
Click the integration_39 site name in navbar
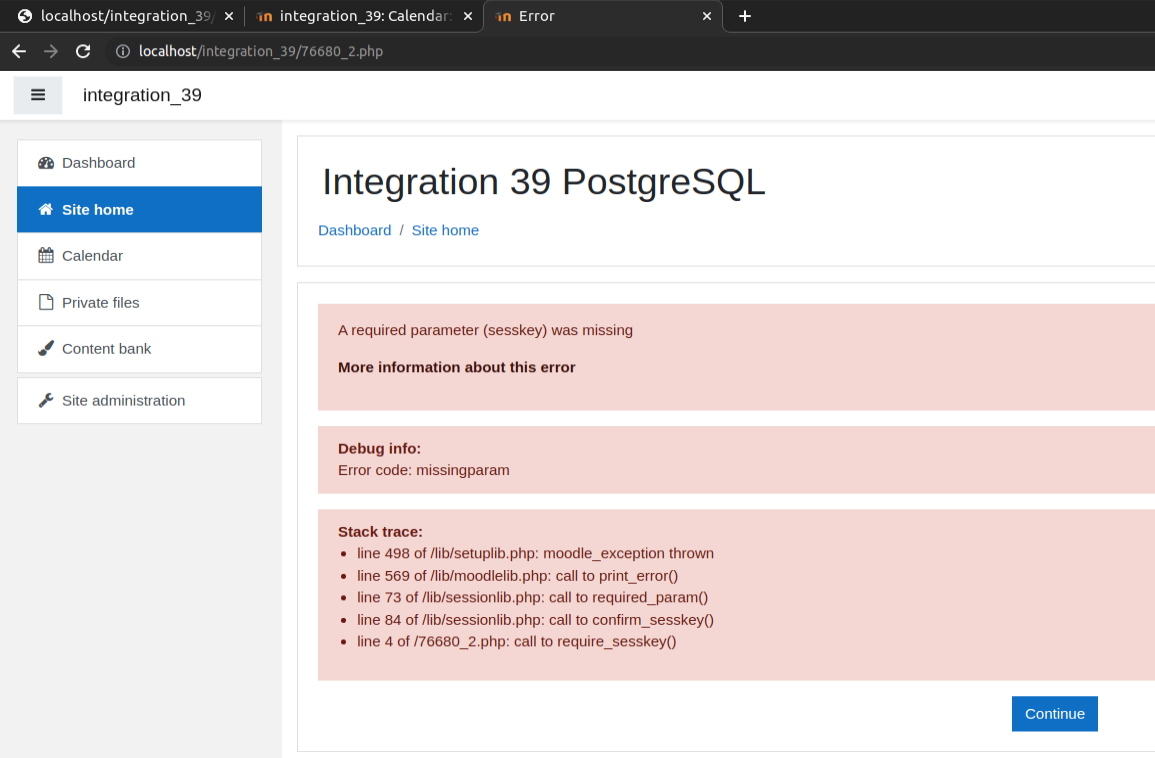pos(142,95)
